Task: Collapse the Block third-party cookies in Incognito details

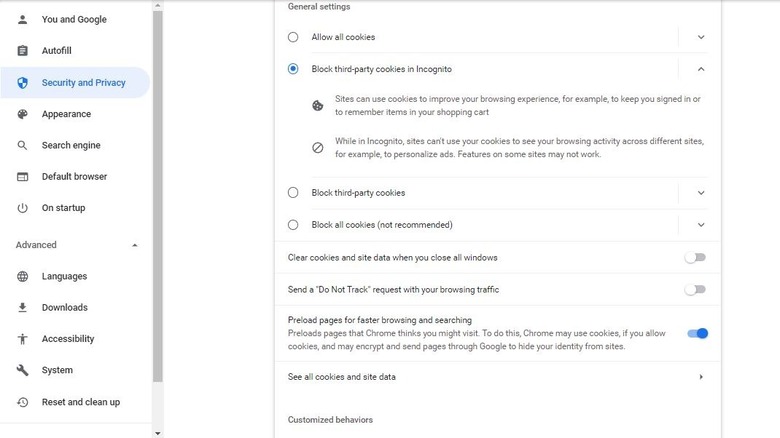Action: (701, 69)
